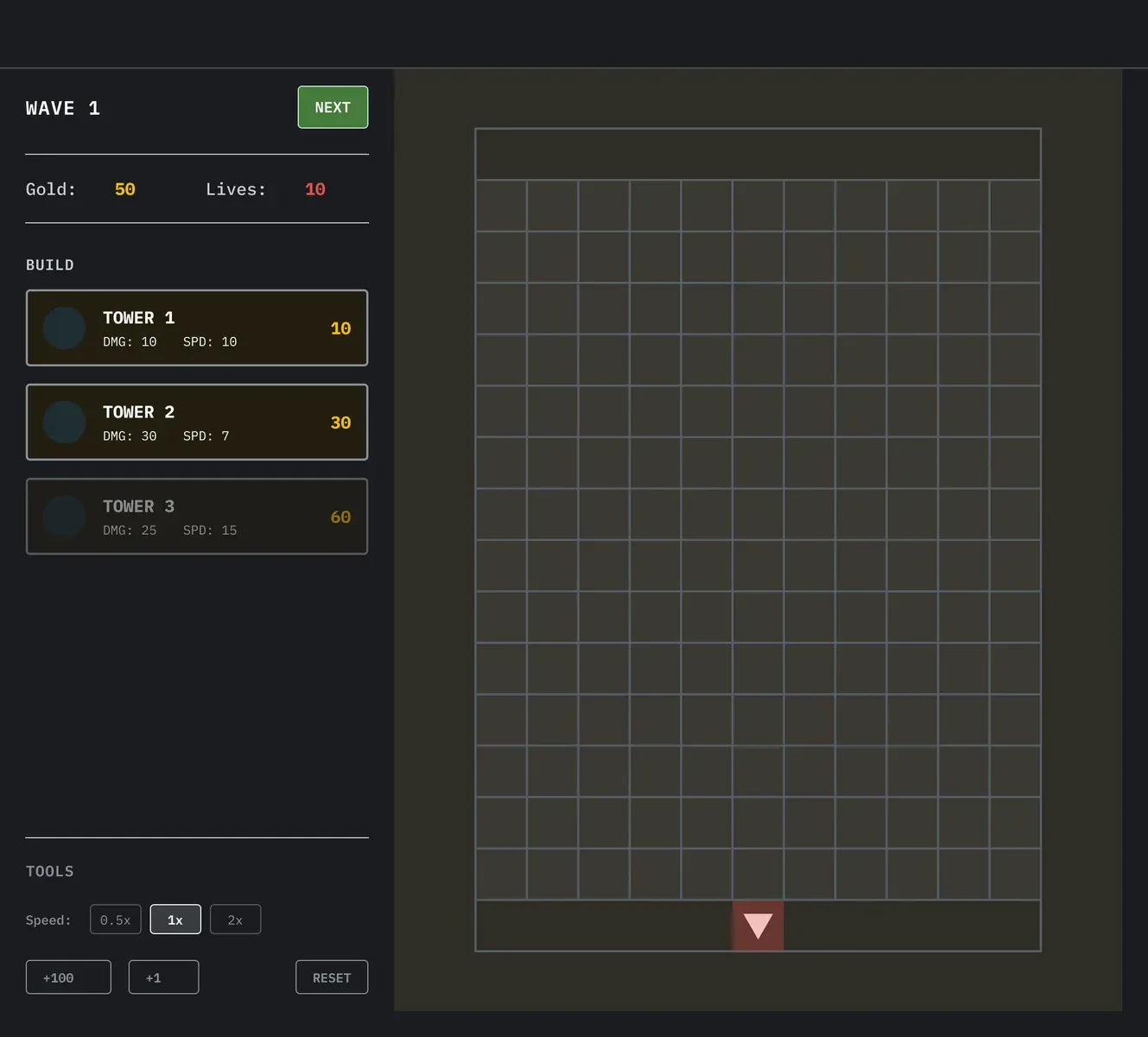
Task: Click the Tower 1 circle icon
Action: point(64,328)
